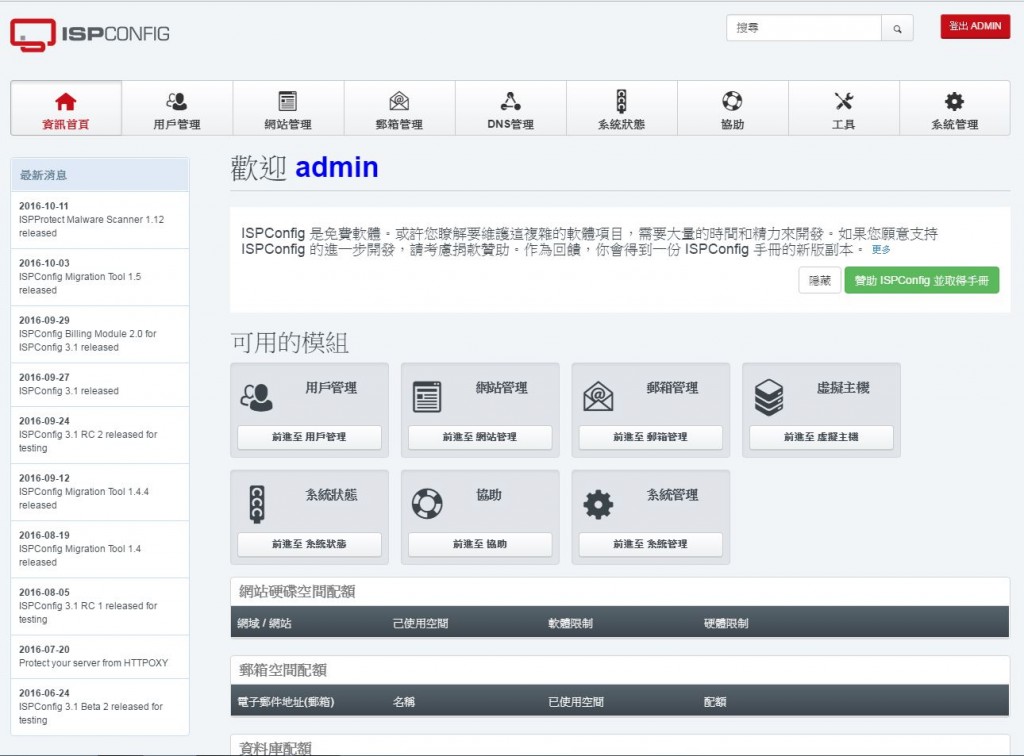This screenshot has height=756, width=1024.
Task: Open news item ISPConfig 3.1 RC 1 released
Action: click(x=100, y=606)
